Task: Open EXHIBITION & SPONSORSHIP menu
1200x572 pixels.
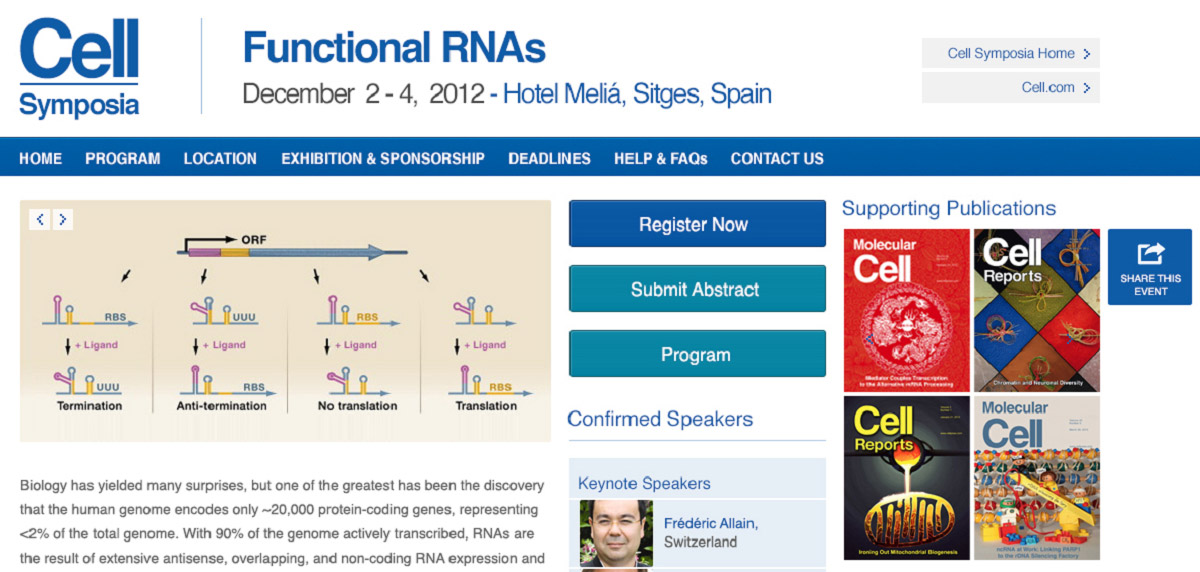Action: click(382, 158)
